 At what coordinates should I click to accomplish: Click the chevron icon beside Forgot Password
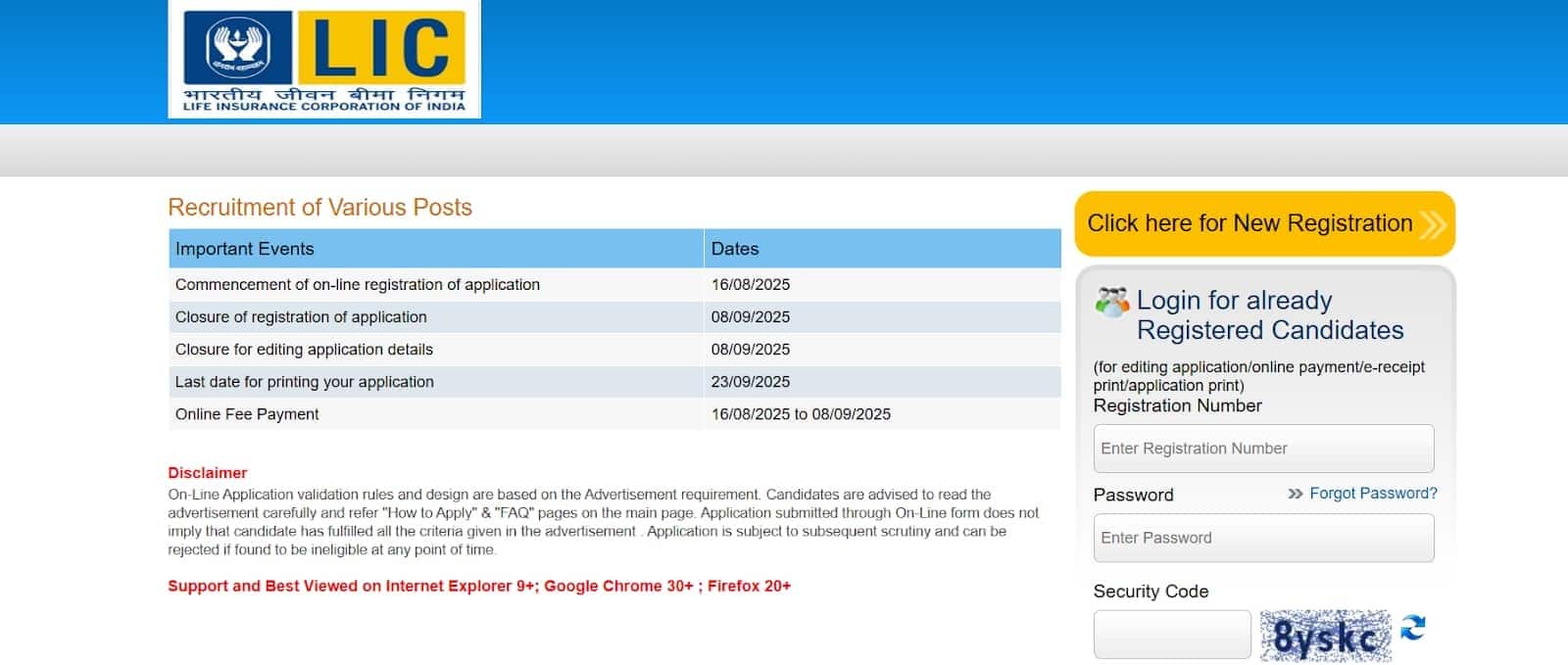point(1296,494)
